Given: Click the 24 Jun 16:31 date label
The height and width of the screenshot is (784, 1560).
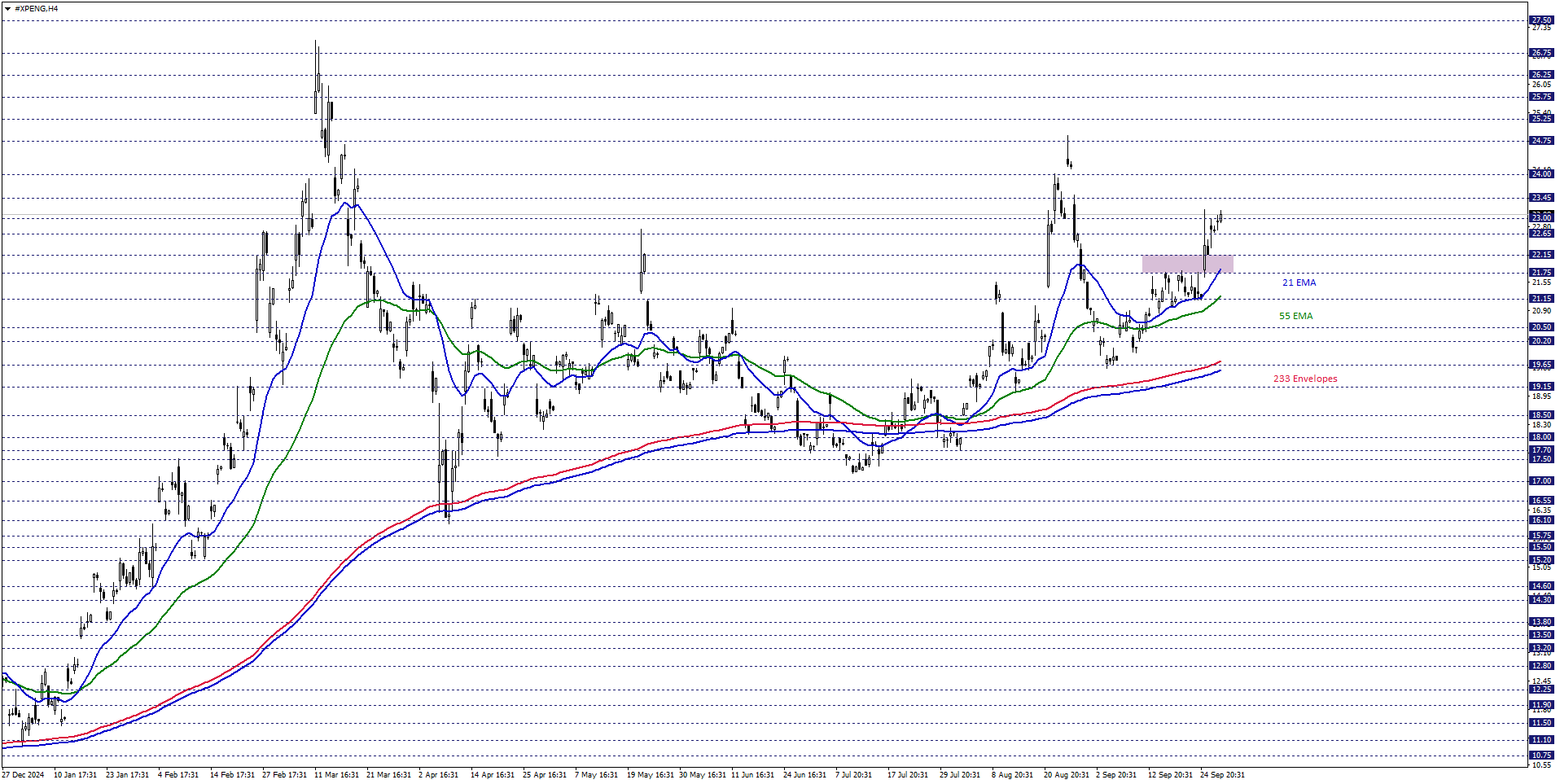Looking at the screenshot, I should coord(804,775).
